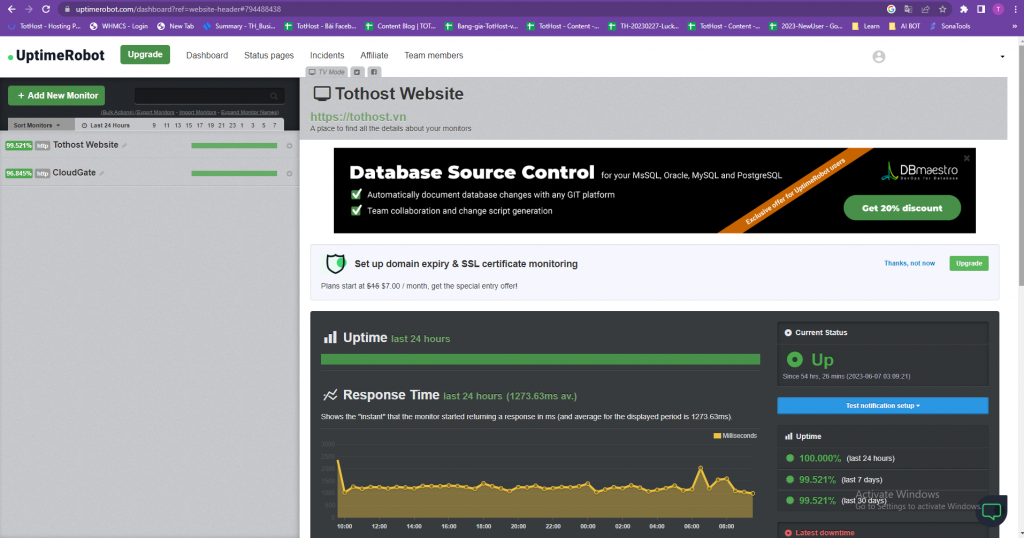Click the user account avatar icon

[x=879, y=57]
